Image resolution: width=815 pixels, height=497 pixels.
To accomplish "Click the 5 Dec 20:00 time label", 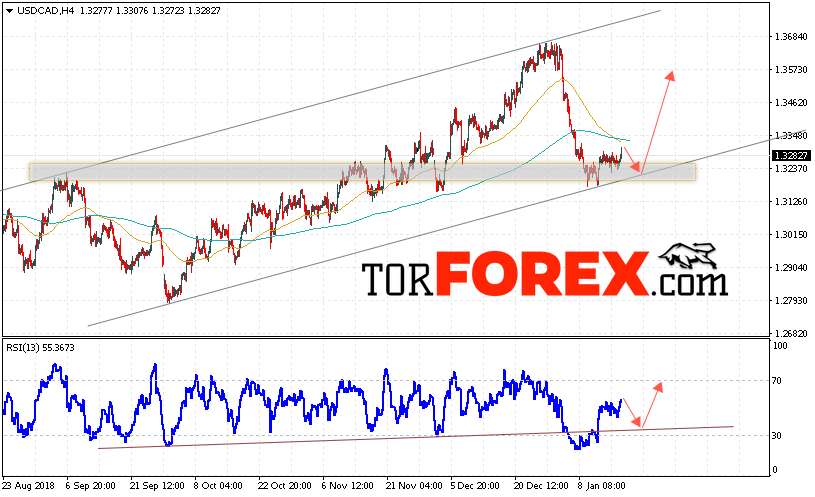I will 475,486.
